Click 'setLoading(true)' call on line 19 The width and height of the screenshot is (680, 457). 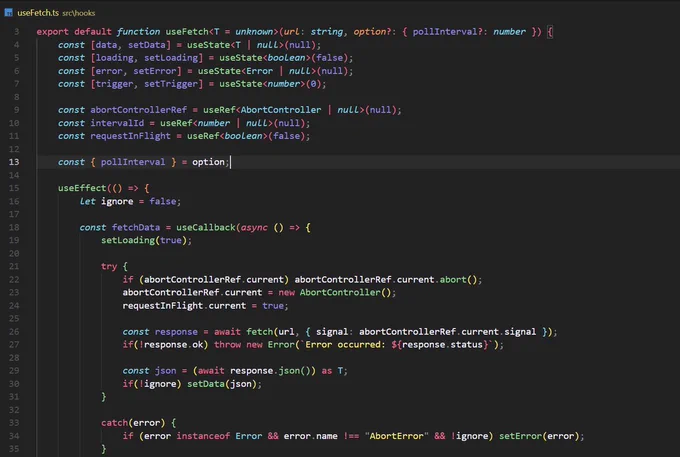(146, 240)
